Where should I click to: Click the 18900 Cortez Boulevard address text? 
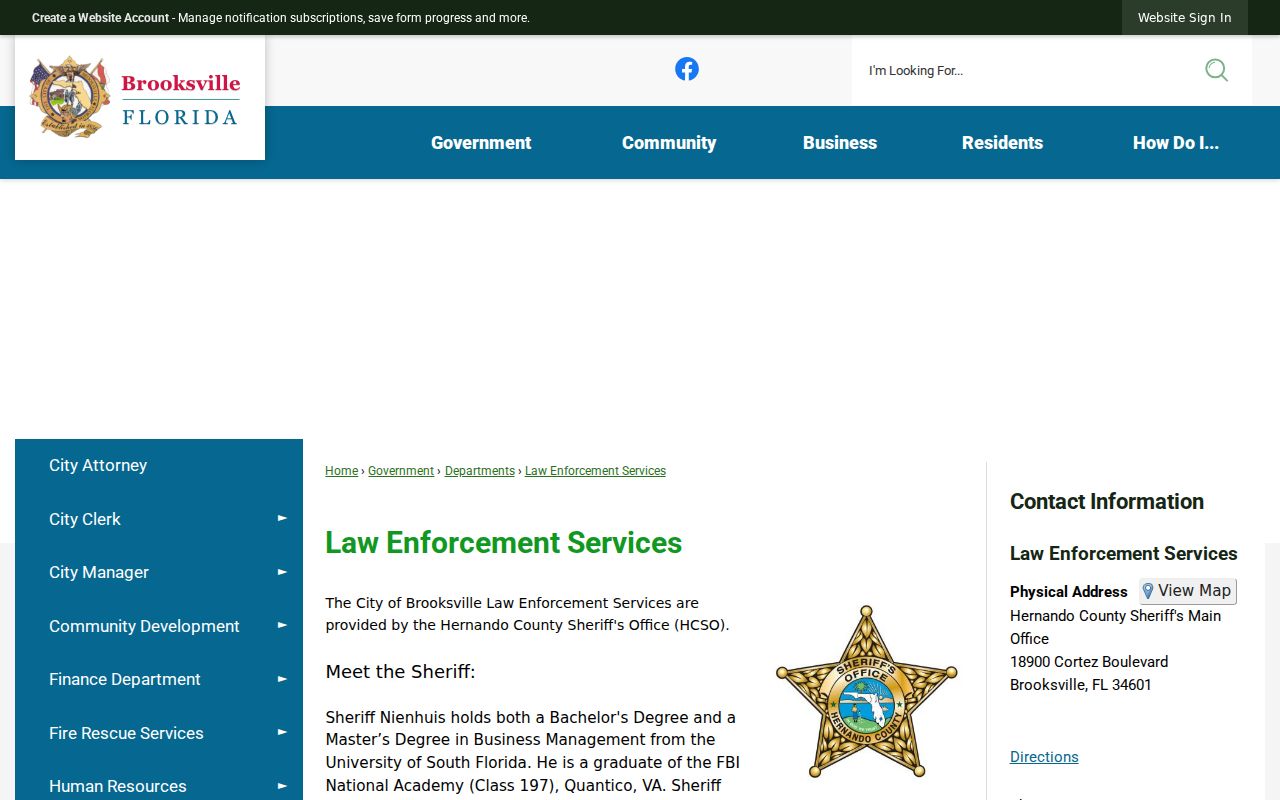coord(1089,662)
